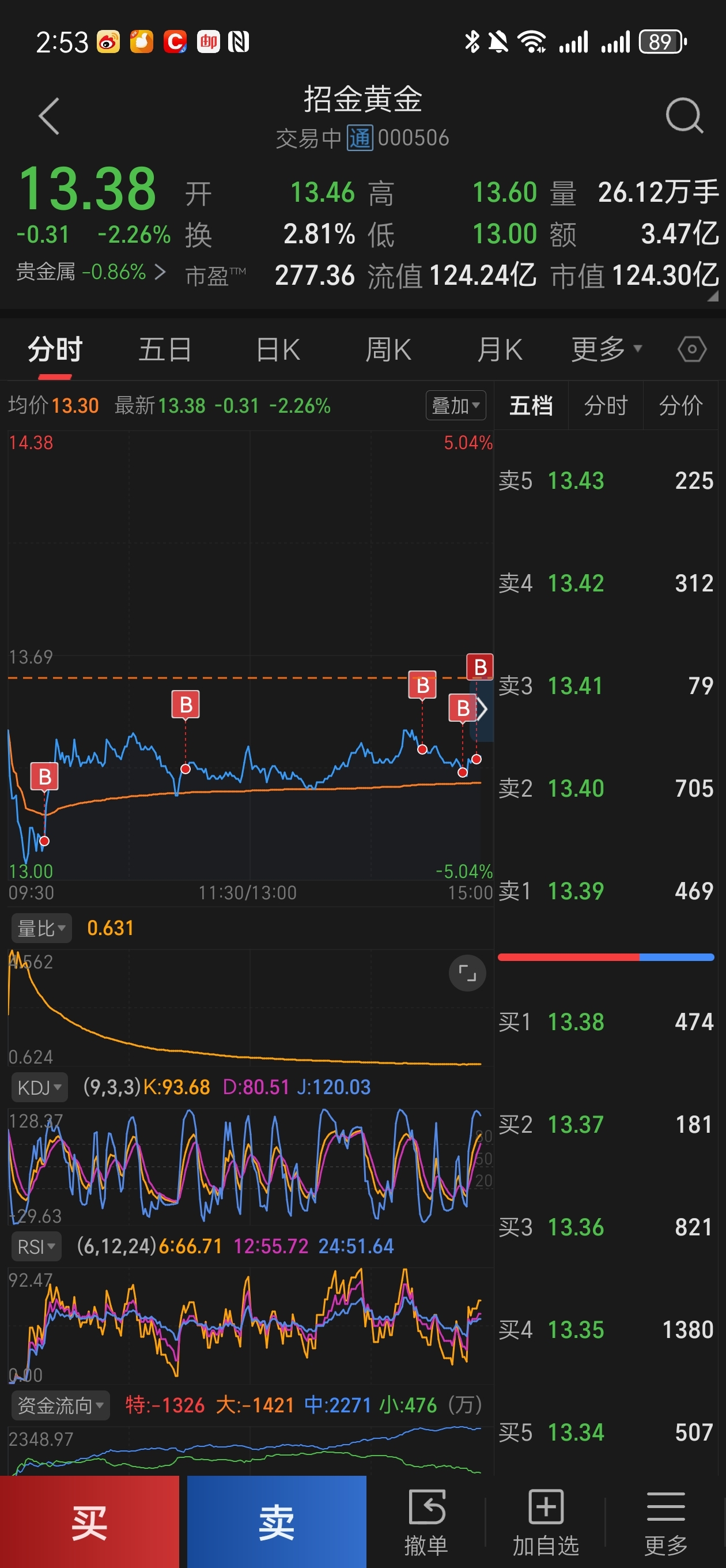The image size is (726, 1568).
Task: Select 买3 row at 13.36
Action: click(606, 1227)
